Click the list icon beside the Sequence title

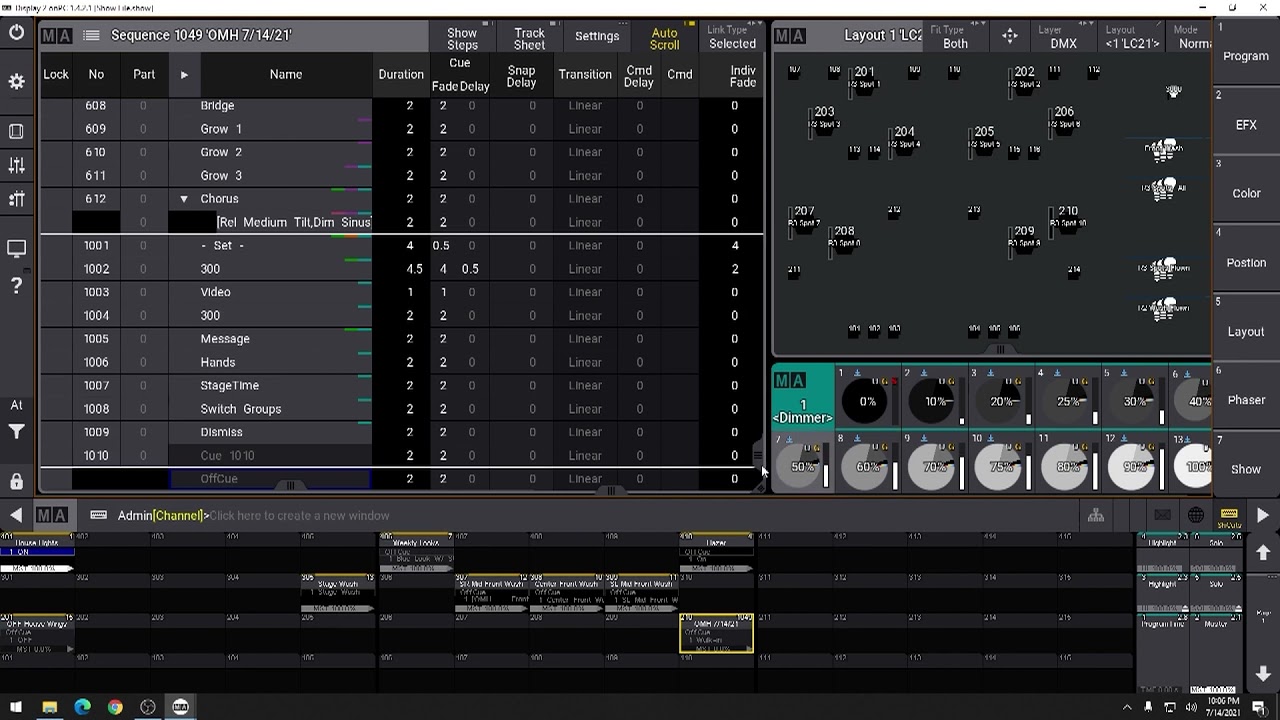click(91, 35)
